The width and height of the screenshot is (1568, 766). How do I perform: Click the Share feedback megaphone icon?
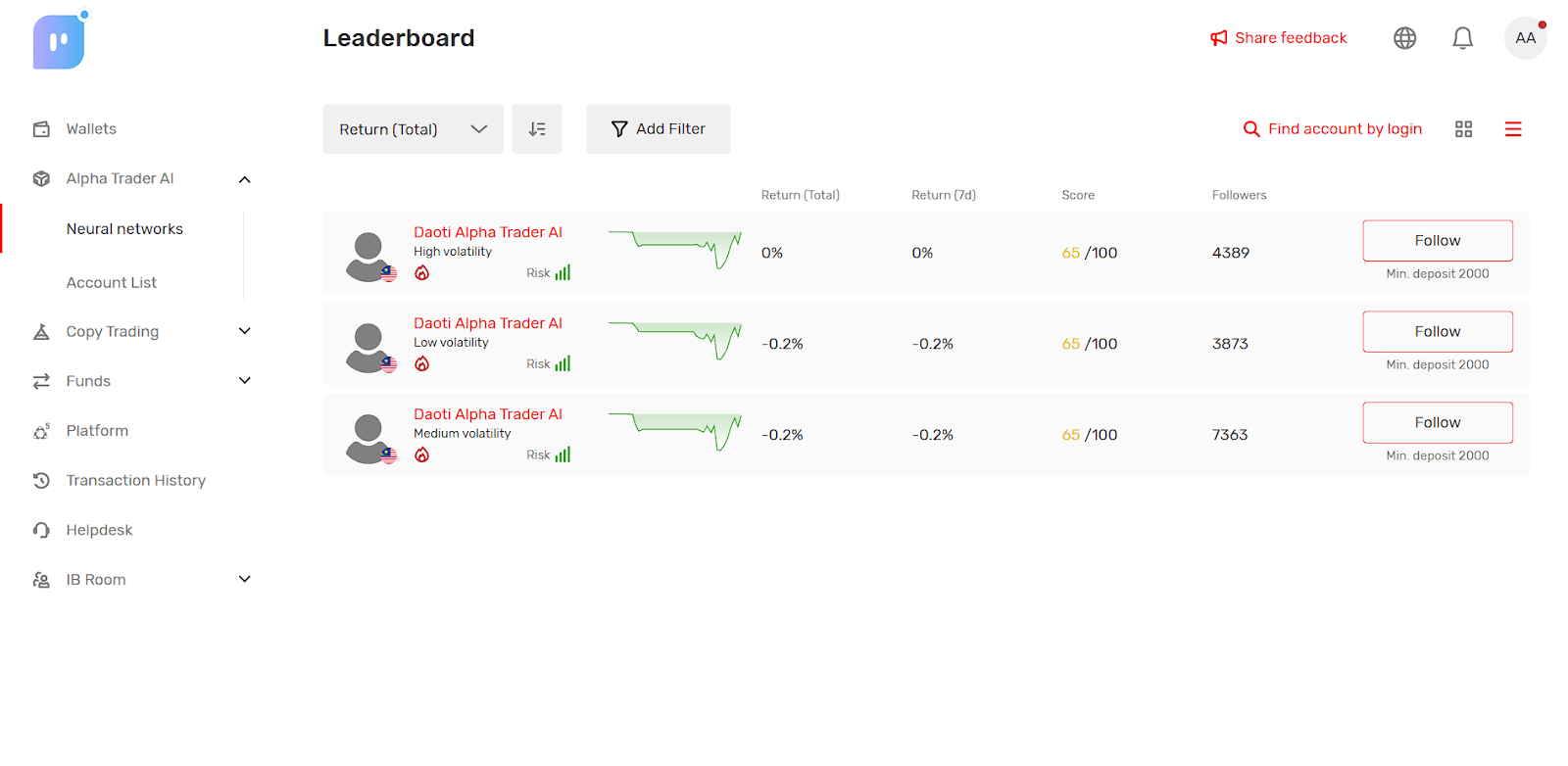click(1218, 38)
